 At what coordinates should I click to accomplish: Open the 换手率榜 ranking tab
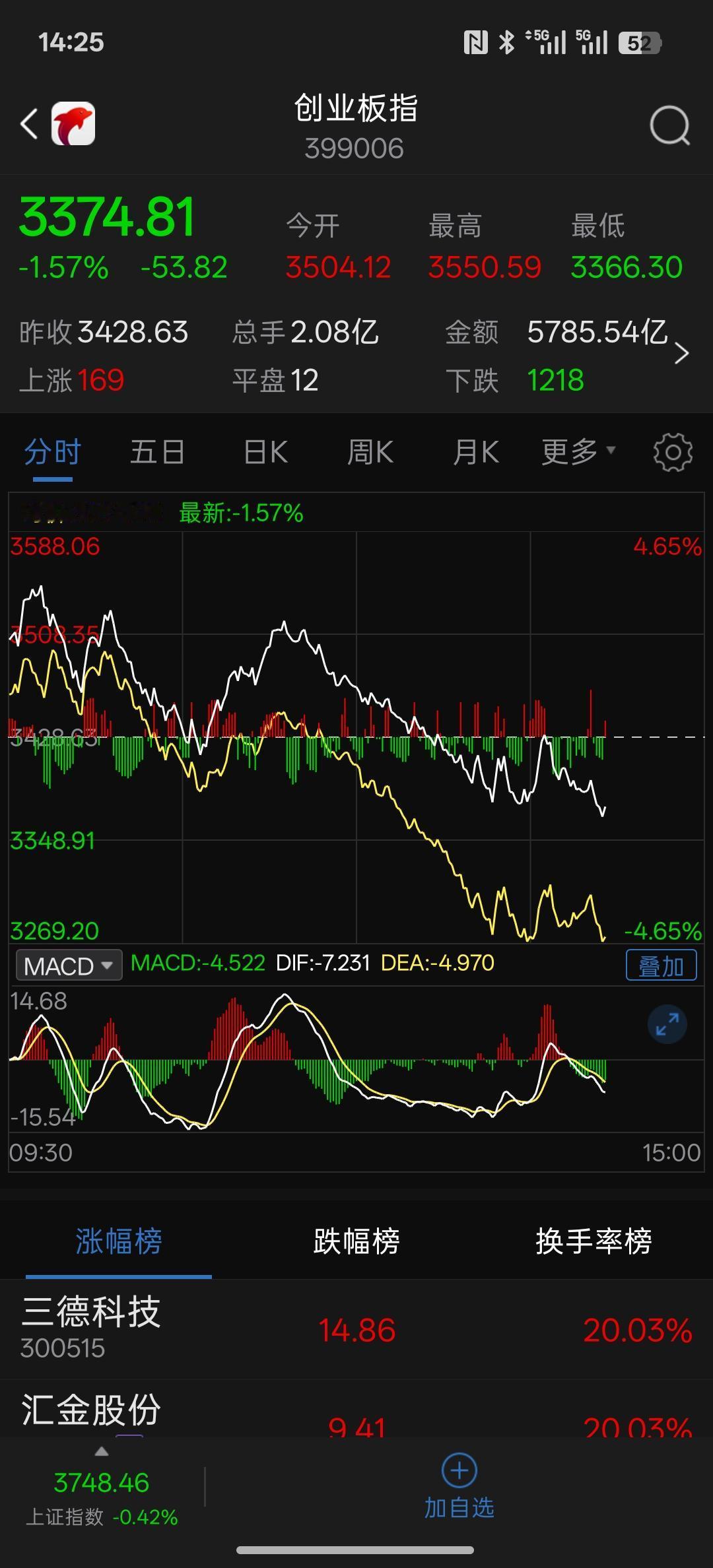594,1241
